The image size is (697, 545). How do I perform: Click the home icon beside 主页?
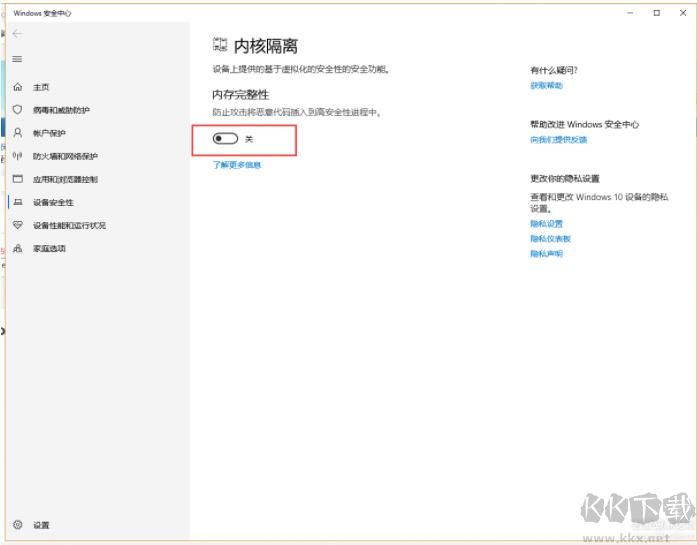17,87
